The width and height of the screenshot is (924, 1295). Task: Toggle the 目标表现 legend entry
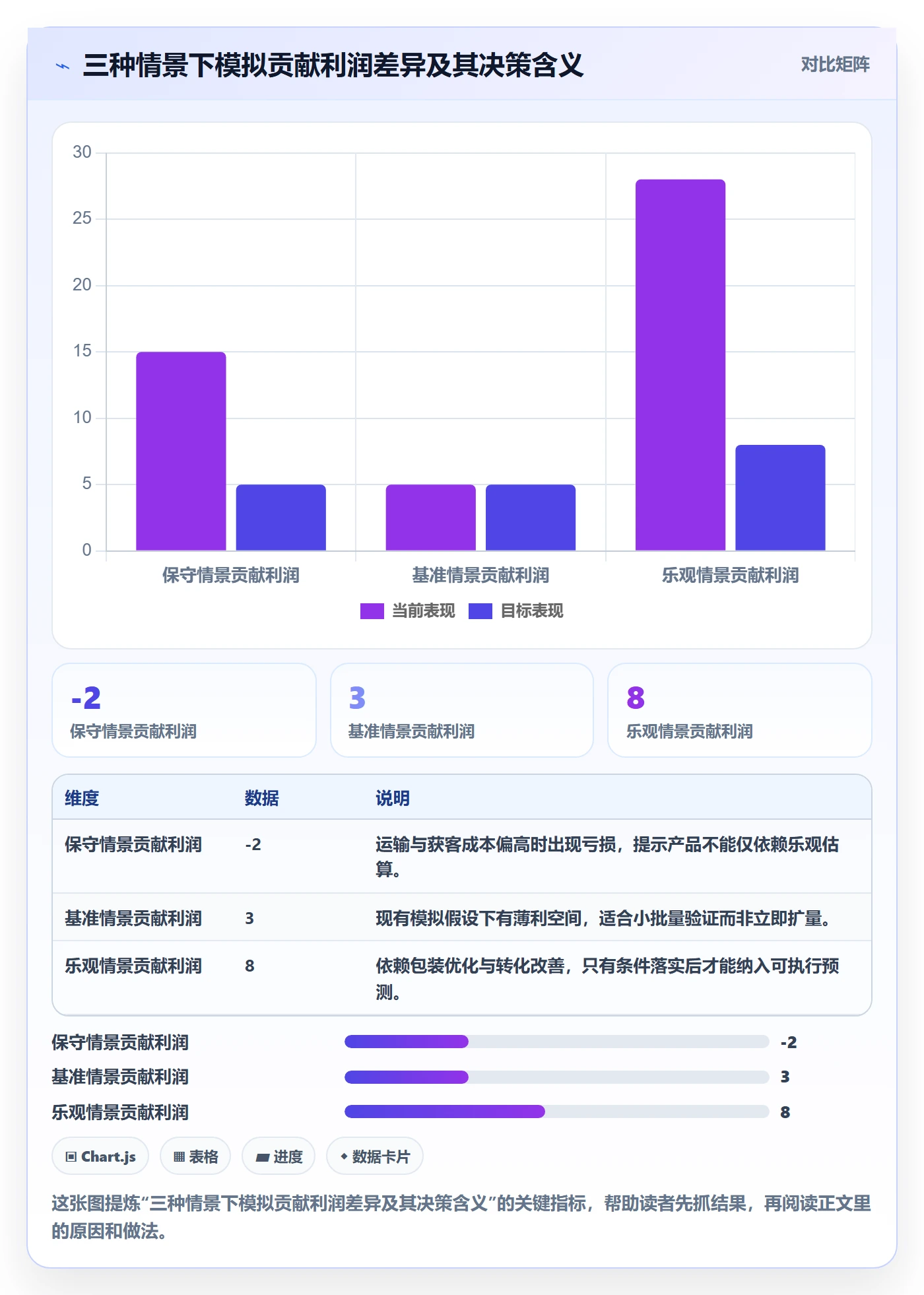[516, 611]
